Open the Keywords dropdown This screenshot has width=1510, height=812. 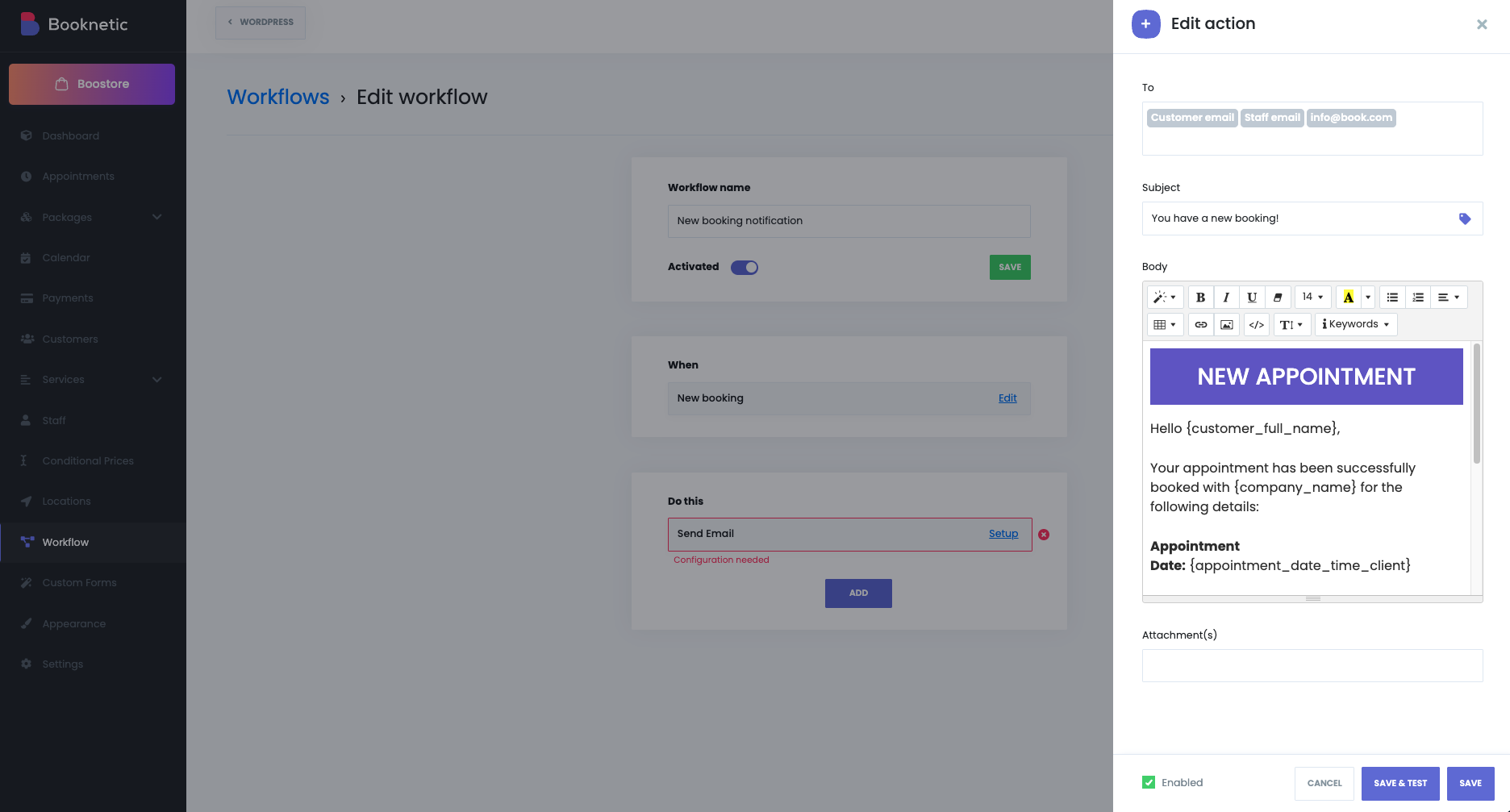[1355, 324]
